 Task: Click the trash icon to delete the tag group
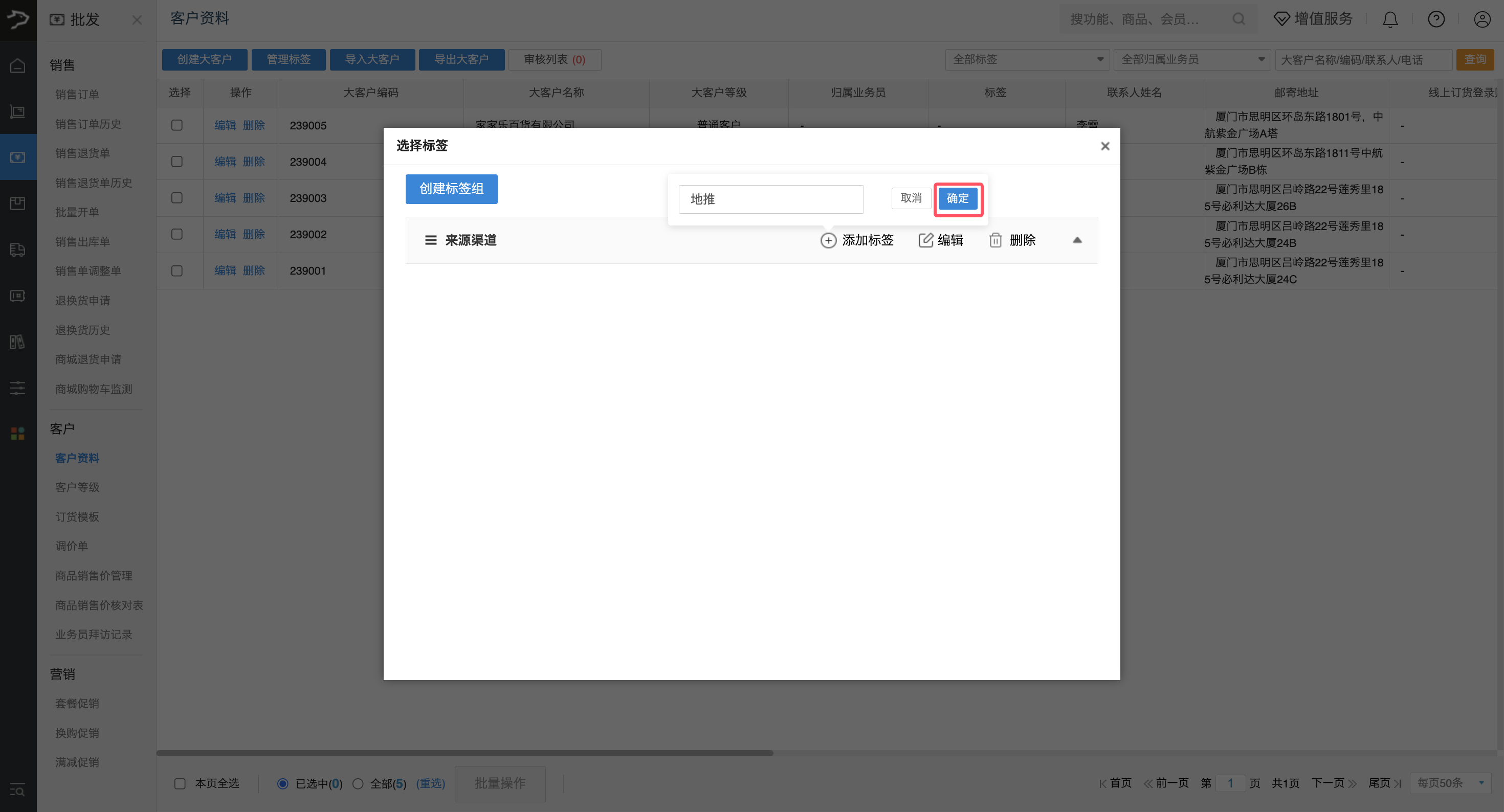click(x=996, y=240)
